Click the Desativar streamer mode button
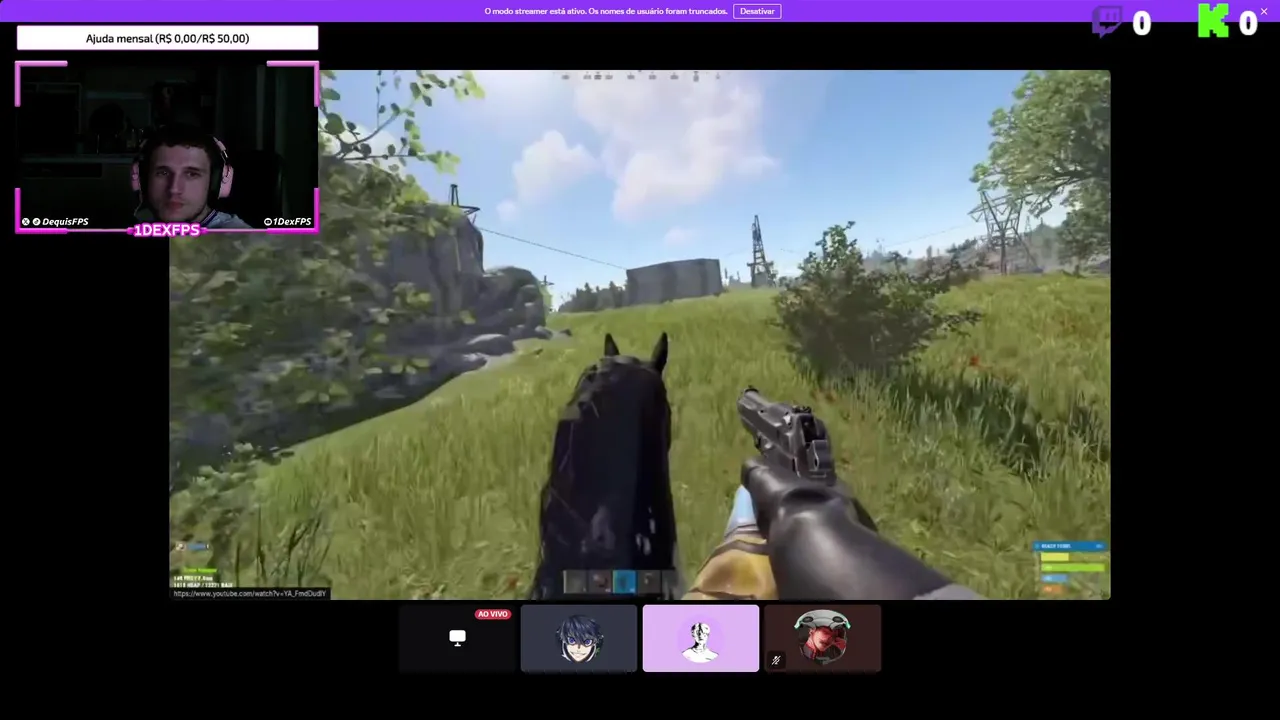The width and height of the screenshot is (1280, 720). (757, 11)
